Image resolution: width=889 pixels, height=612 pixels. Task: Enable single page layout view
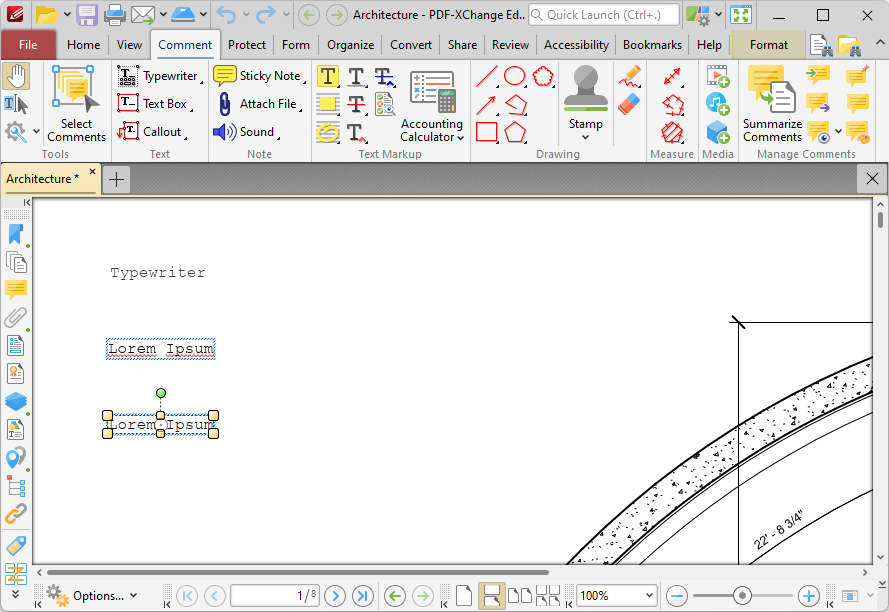[x=463, y=596]
